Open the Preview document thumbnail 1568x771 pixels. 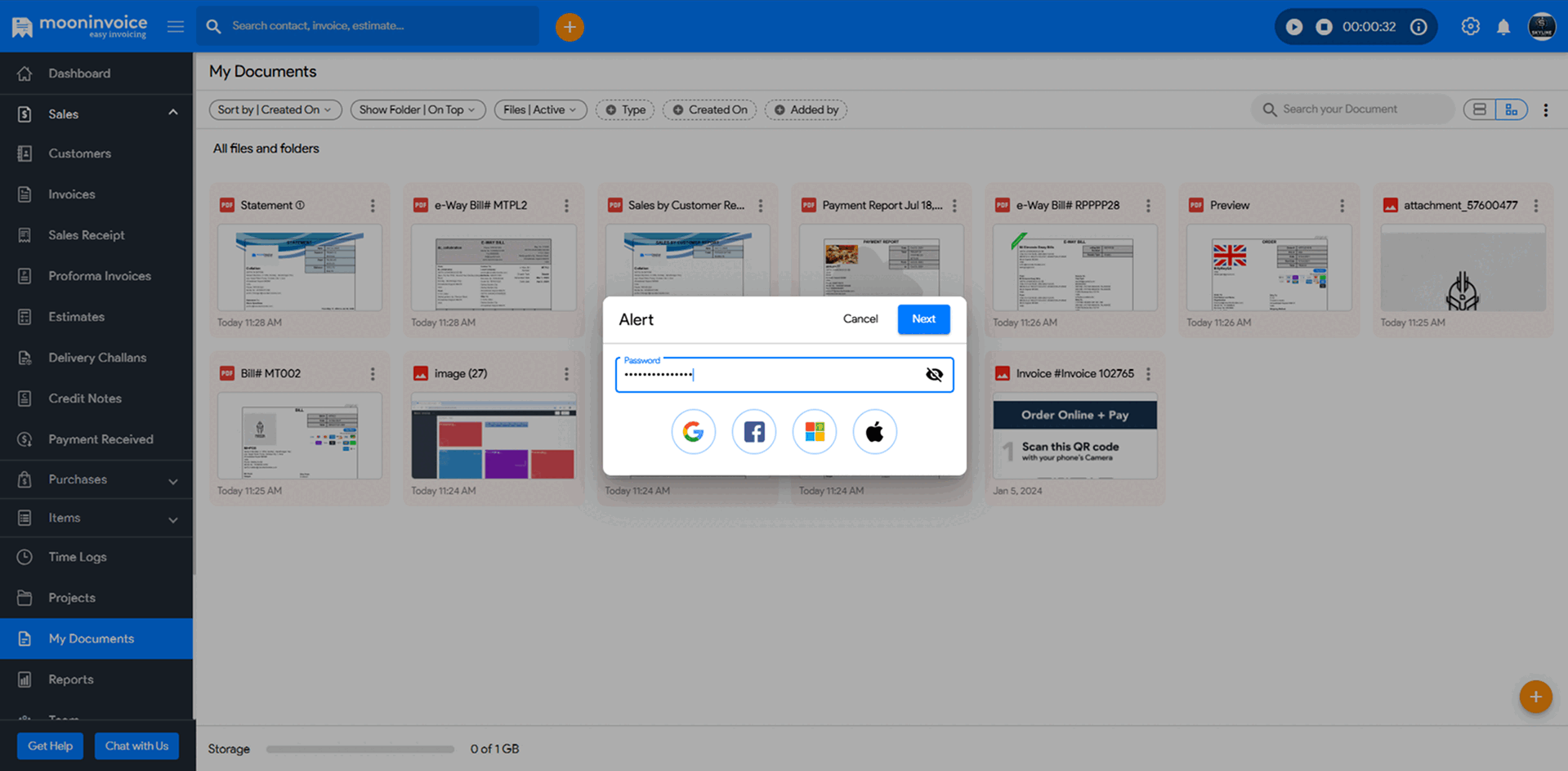pos(1269,268)
